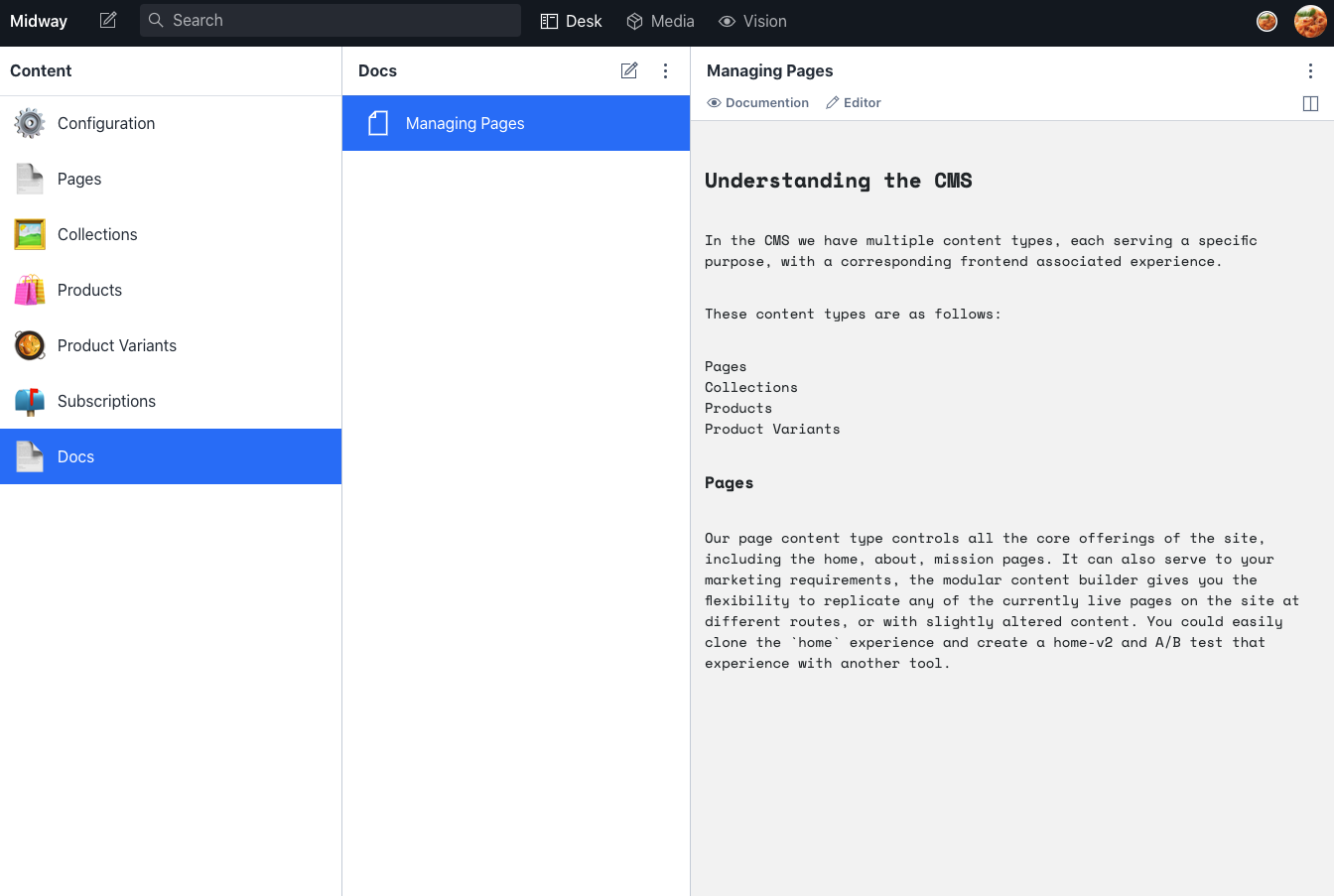Switch to the Editor tab
The width and height of the screenshot is (1334, 896).
click(x=853, y=102)
